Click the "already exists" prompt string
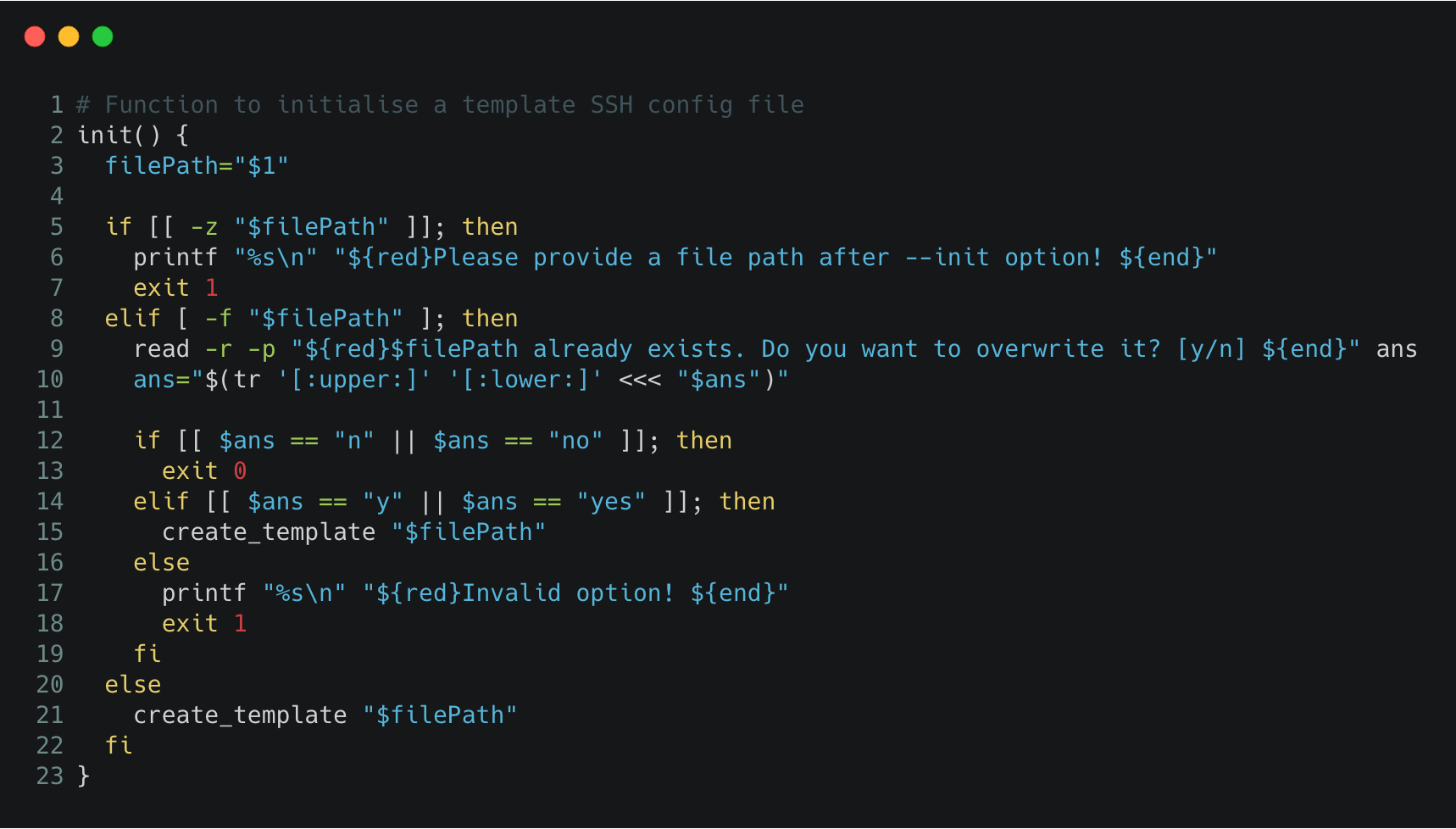 coord(825,348)
